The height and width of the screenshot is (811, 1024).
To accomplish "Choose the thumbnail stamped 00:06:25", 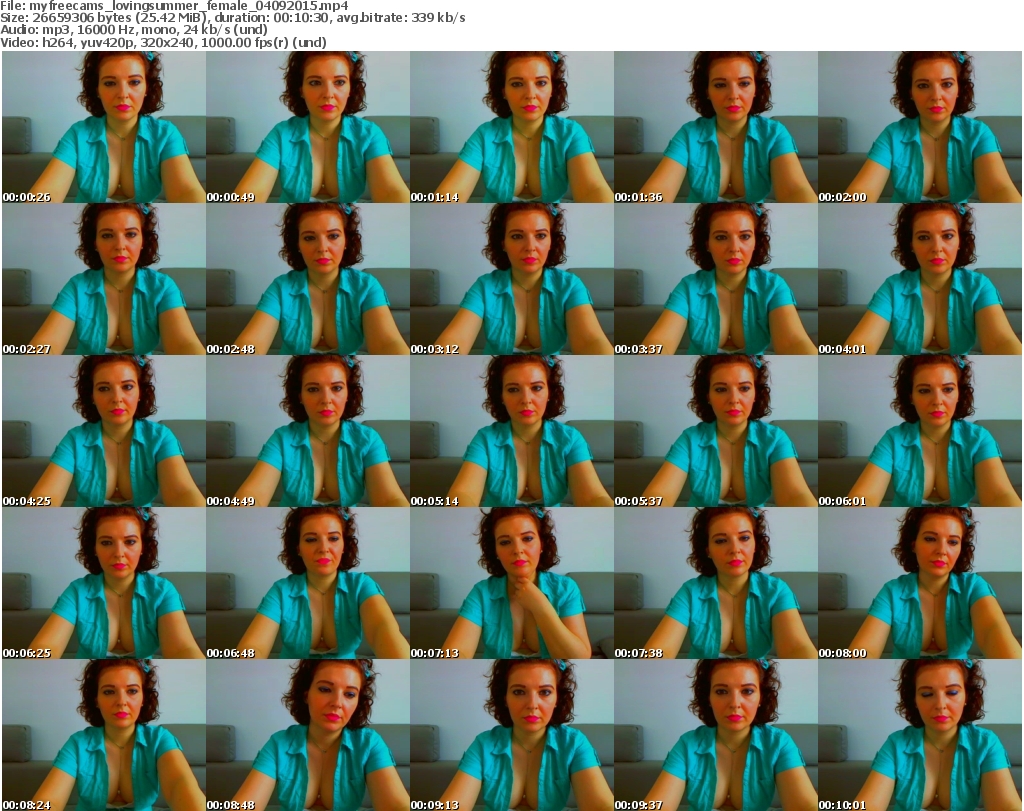I will (x=104, y=583).
